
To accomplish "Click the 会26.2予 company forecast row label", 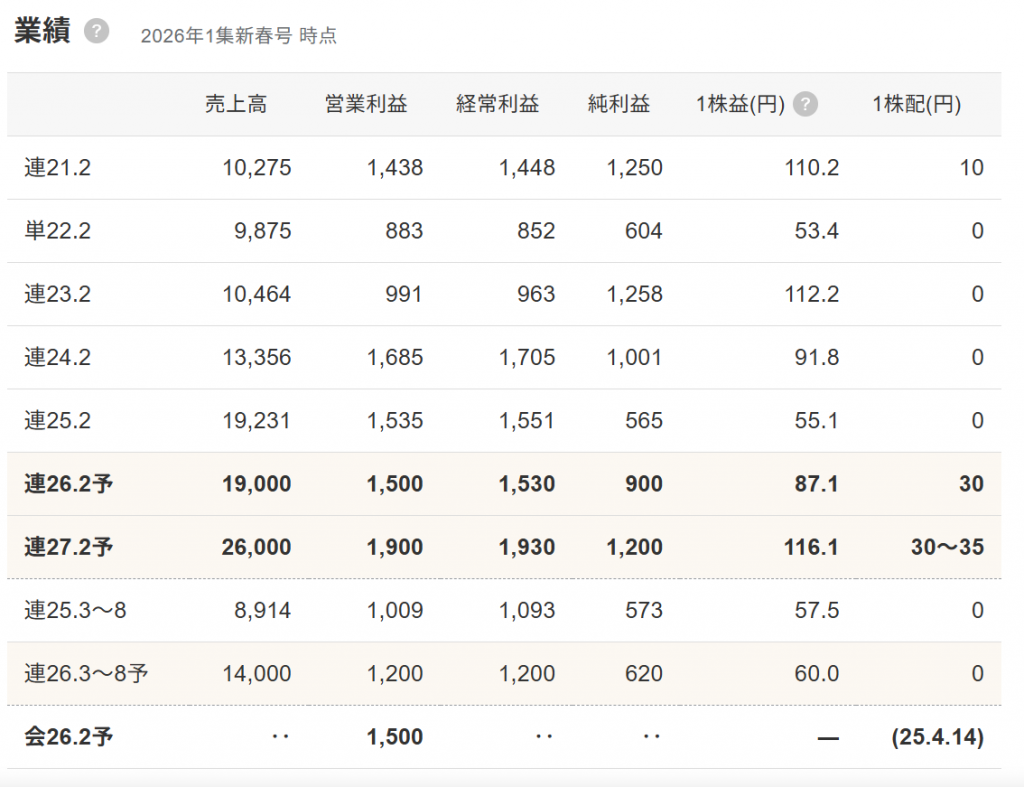I will click(x=69, y=737).
